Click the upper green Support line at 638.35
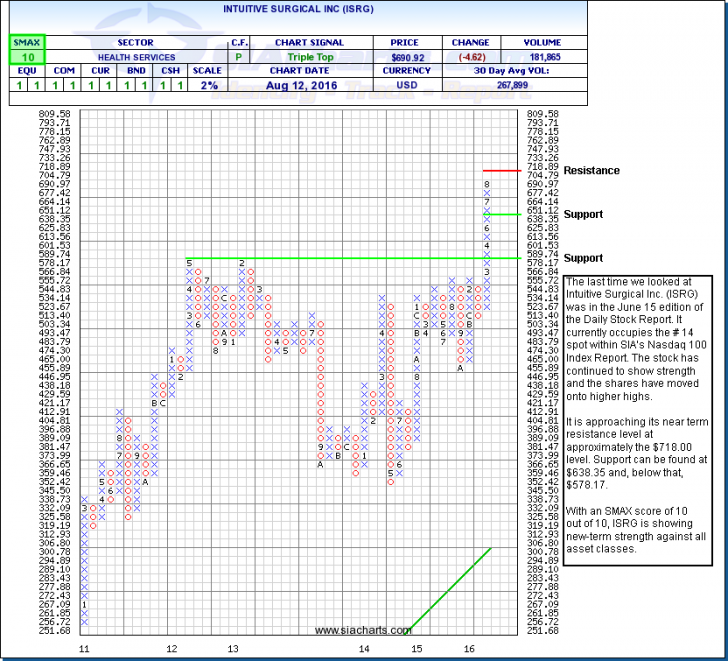 (x=500, y=213)
